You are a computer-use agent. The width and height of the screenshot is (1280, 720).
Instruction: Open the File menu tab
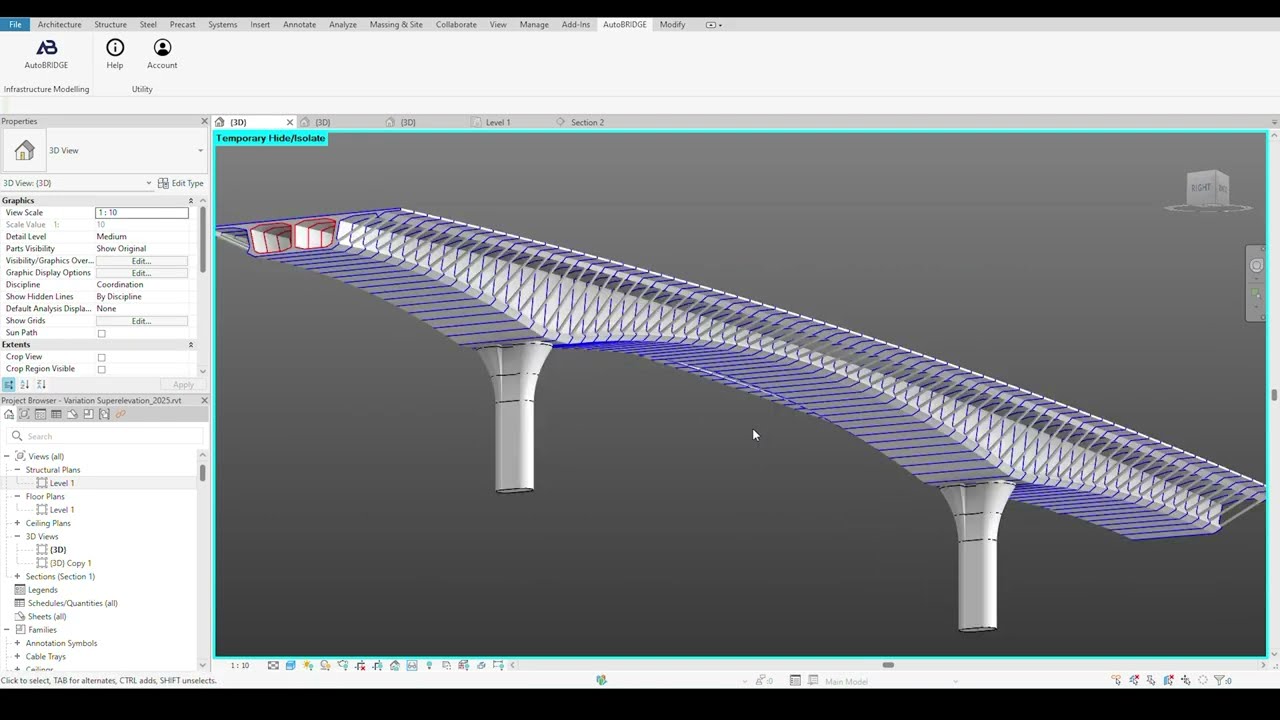15,24
